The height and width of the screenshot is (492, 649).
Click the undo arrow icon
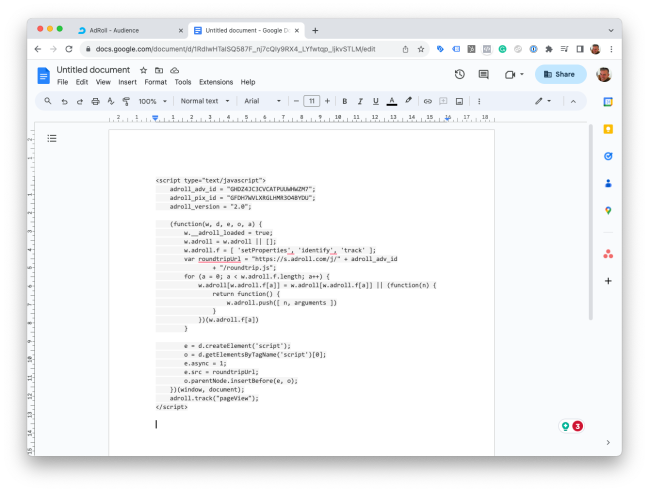64,101
